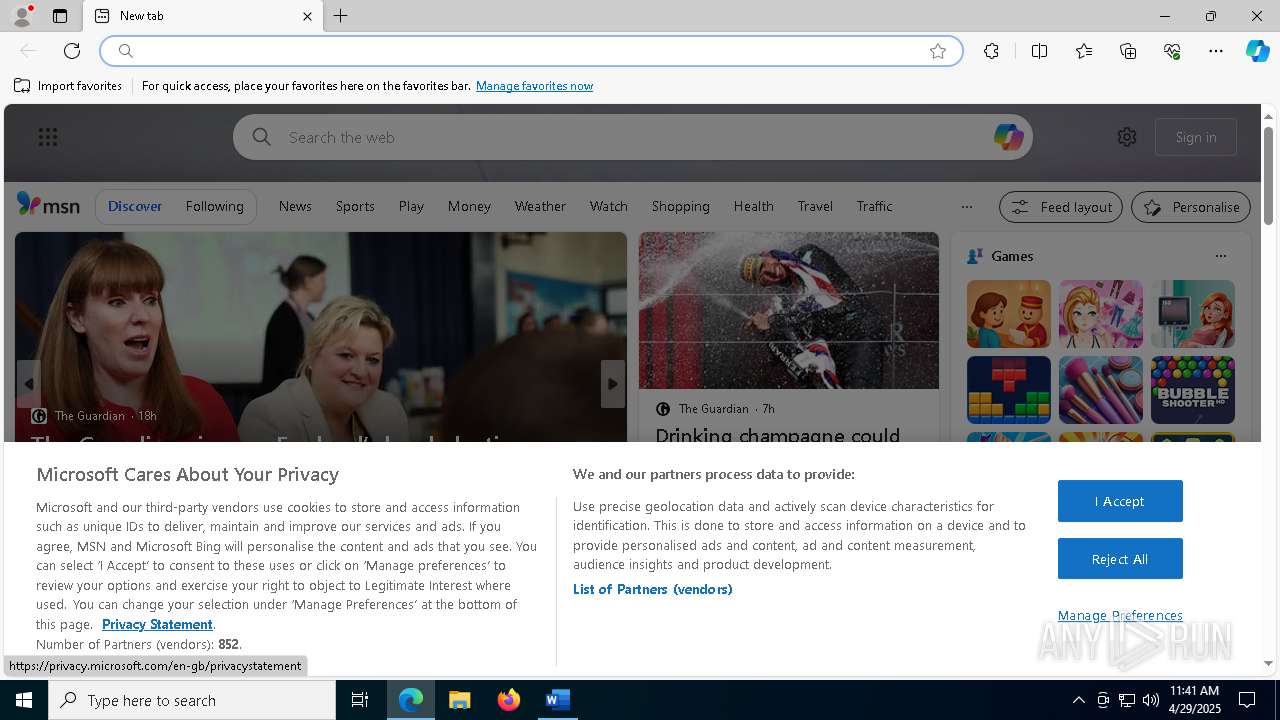Open the Health section
1280x720 pixels.
tap(753, 206)
